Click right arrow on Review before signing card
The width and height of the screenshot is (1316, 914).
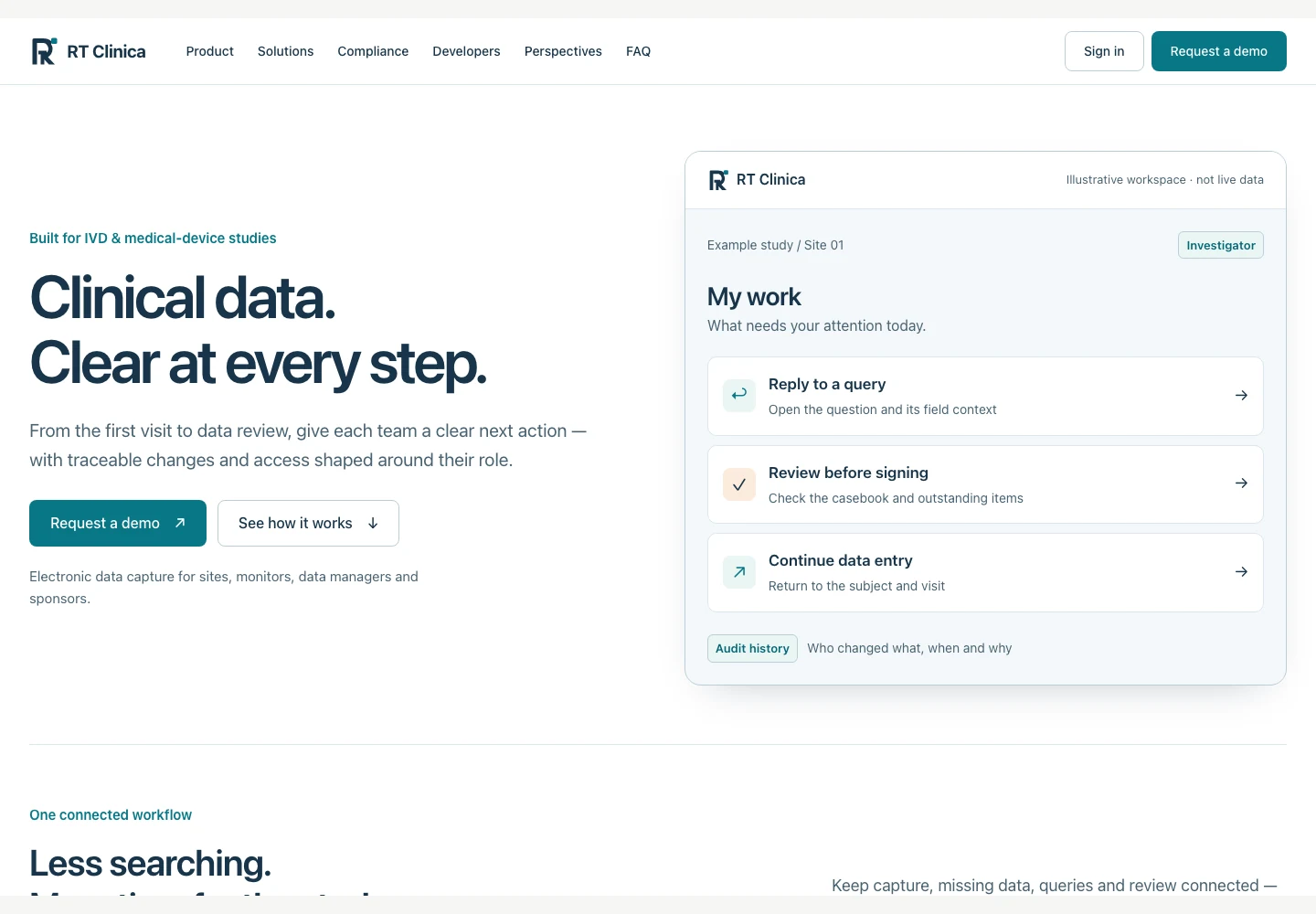tap(1241, 484)
